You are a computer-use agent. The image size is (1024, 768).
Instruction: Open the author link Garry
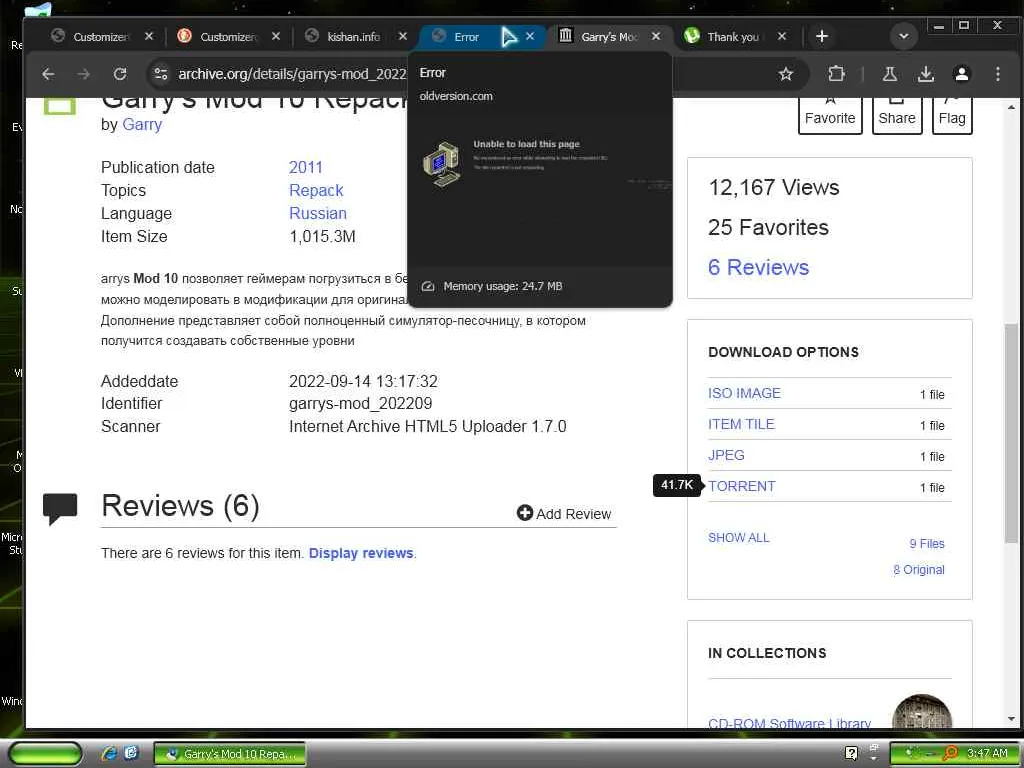[142, 124]
